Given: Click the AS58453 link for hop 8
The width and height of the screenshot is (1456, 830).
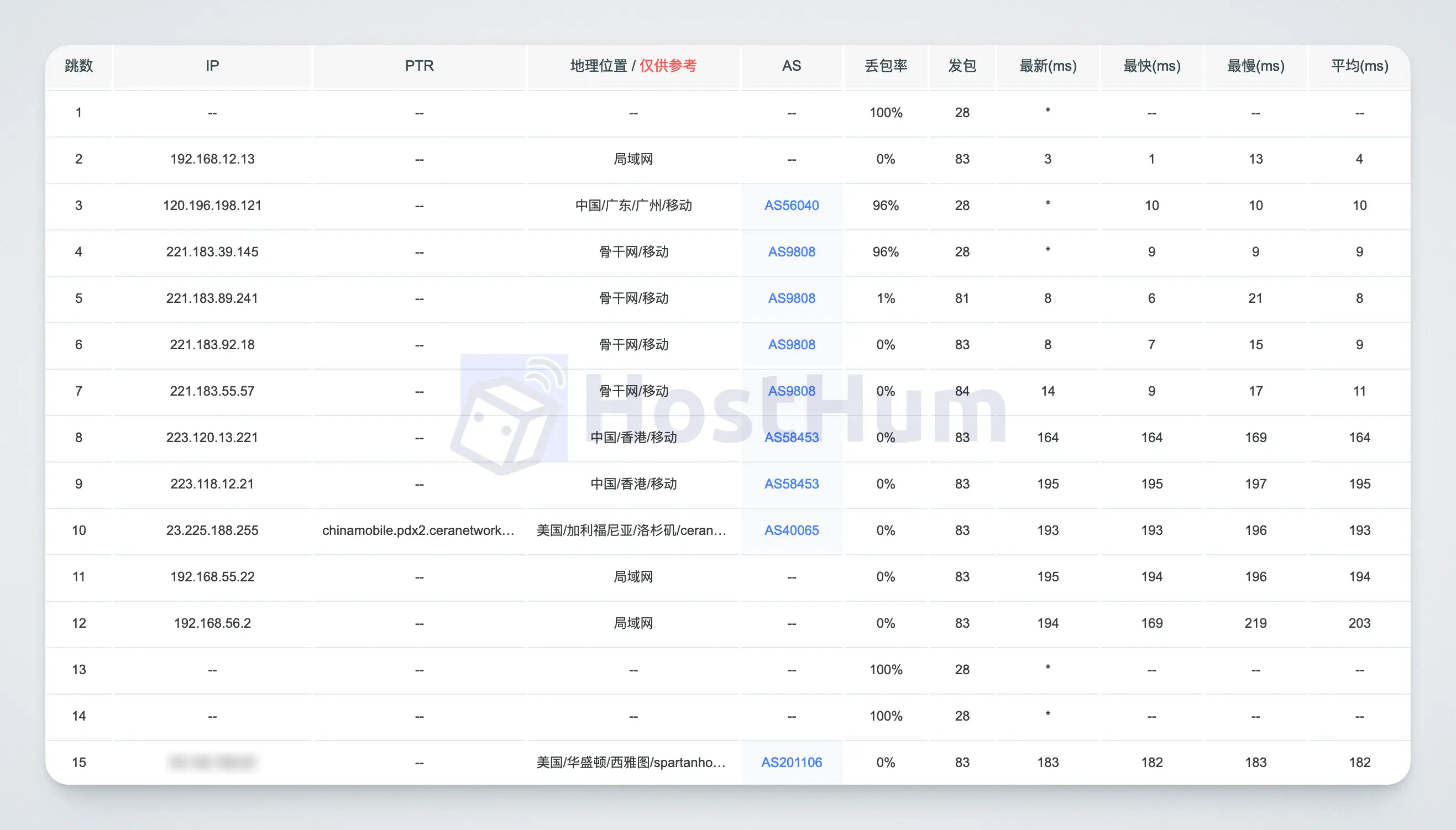Looking at the screenshot, I should 791,436.
